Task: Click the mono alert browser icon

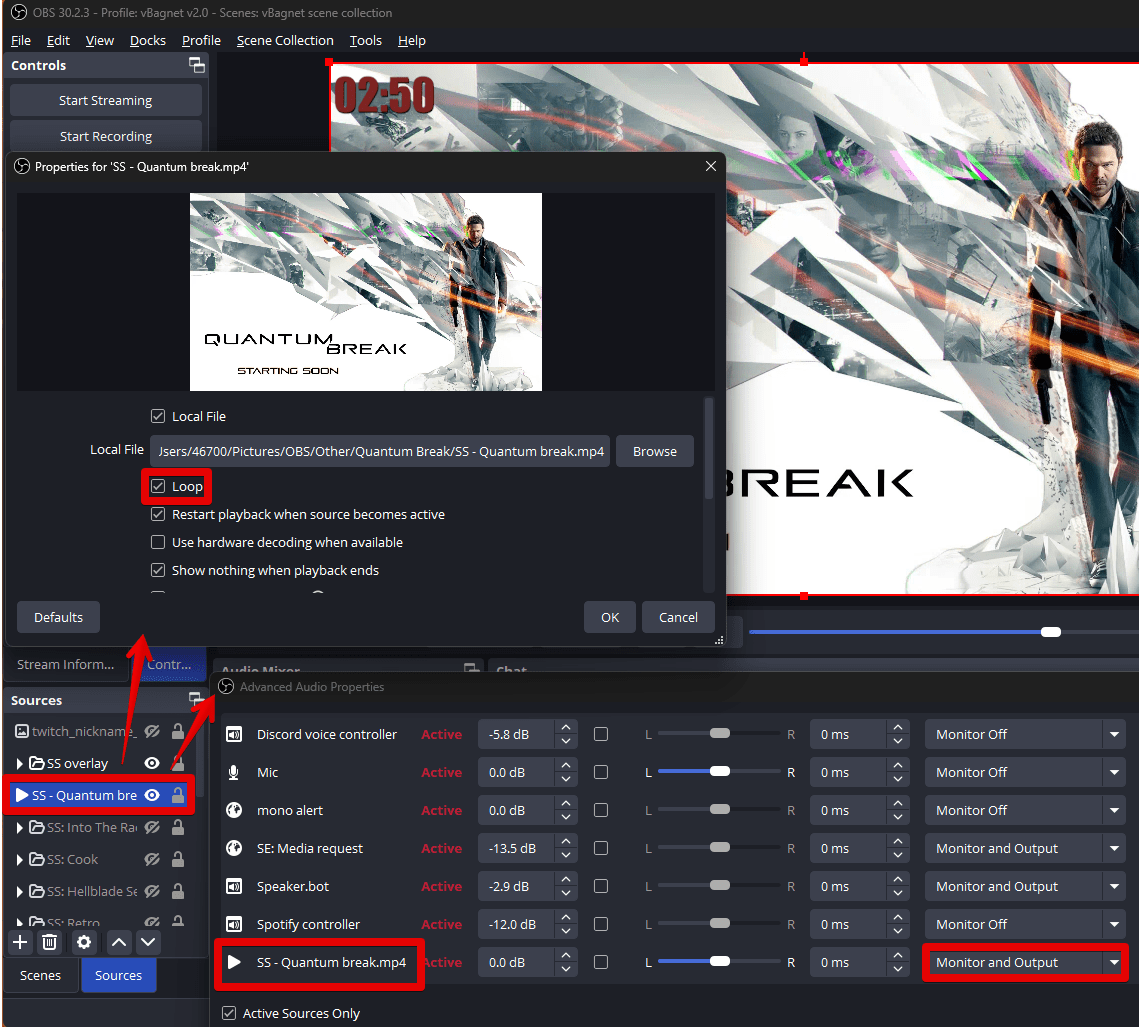Action: click(234, 810)
